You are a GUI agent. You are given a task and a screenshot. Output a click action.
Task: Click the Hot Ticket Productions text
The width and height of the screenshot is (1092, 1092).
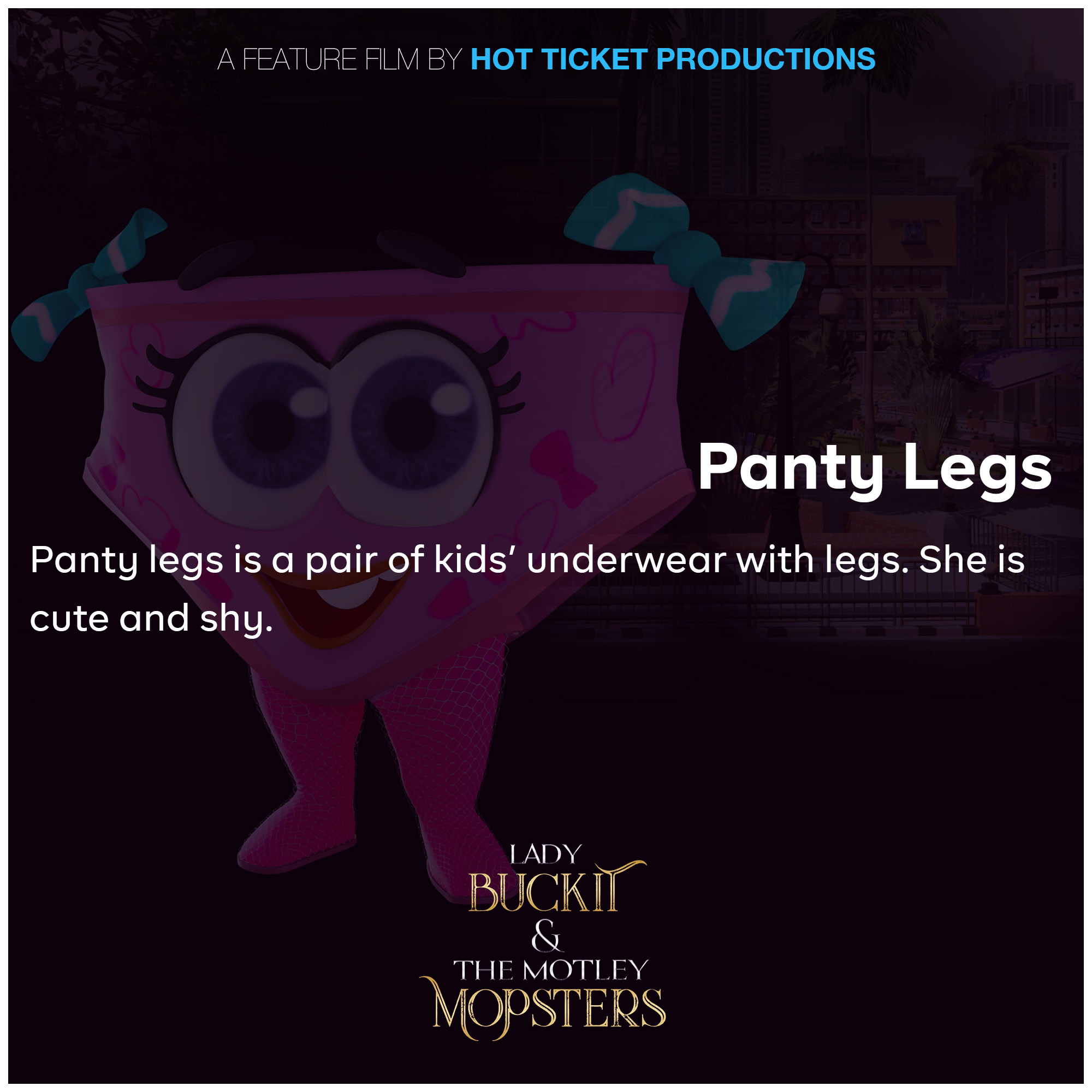coord(673,60)
